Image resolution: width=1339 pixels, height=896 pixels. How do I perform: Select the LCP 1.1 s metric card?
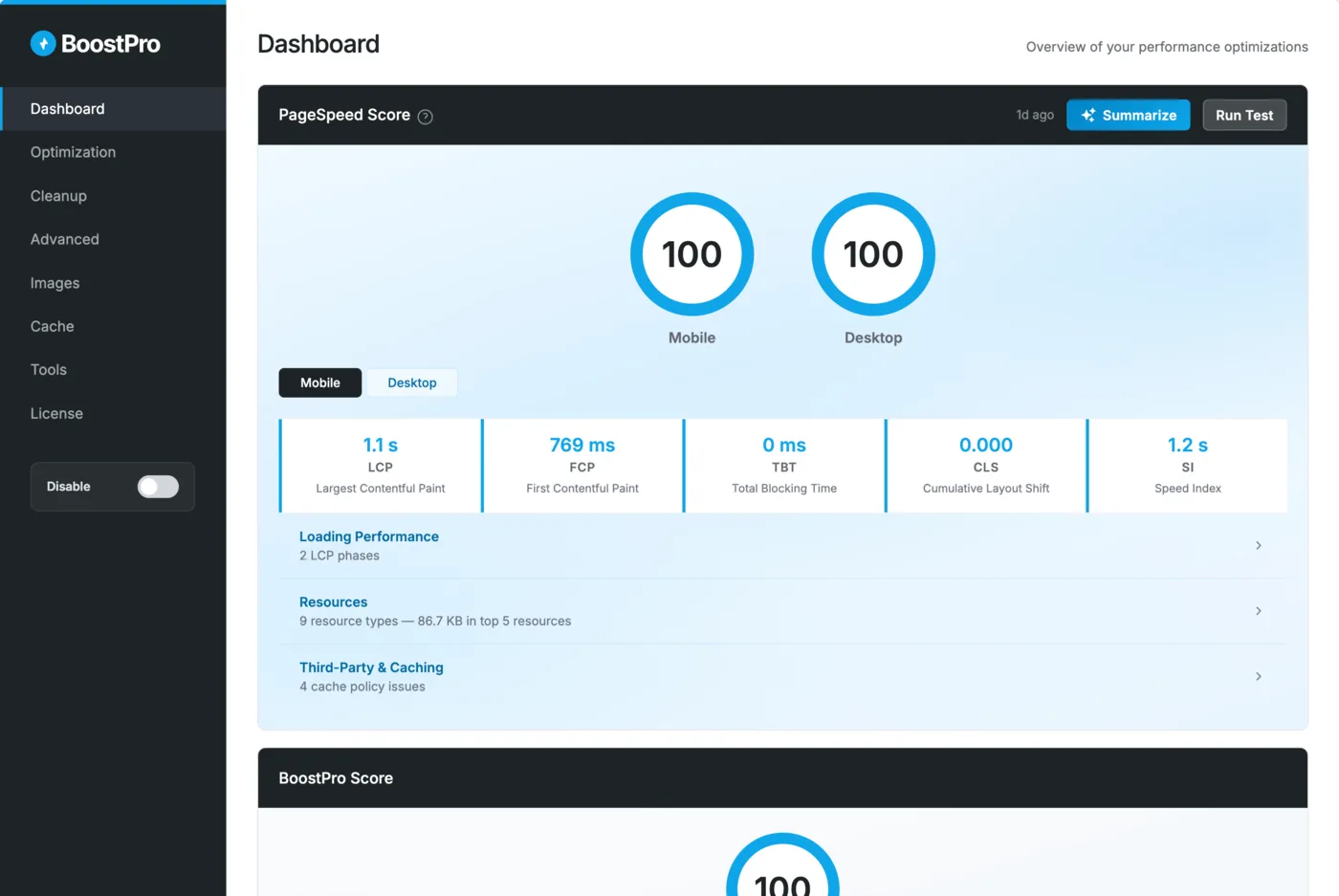click(381, 466)
